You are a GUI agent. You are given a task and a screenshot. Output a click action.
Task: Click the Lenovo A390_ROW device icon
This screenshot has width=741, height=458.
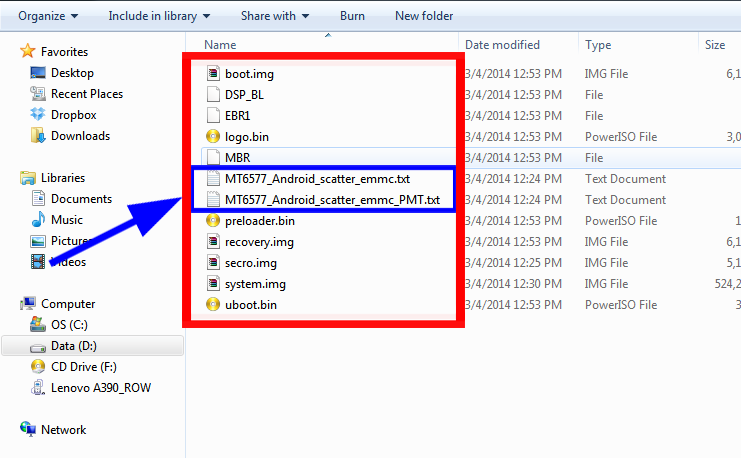(38, 388)
